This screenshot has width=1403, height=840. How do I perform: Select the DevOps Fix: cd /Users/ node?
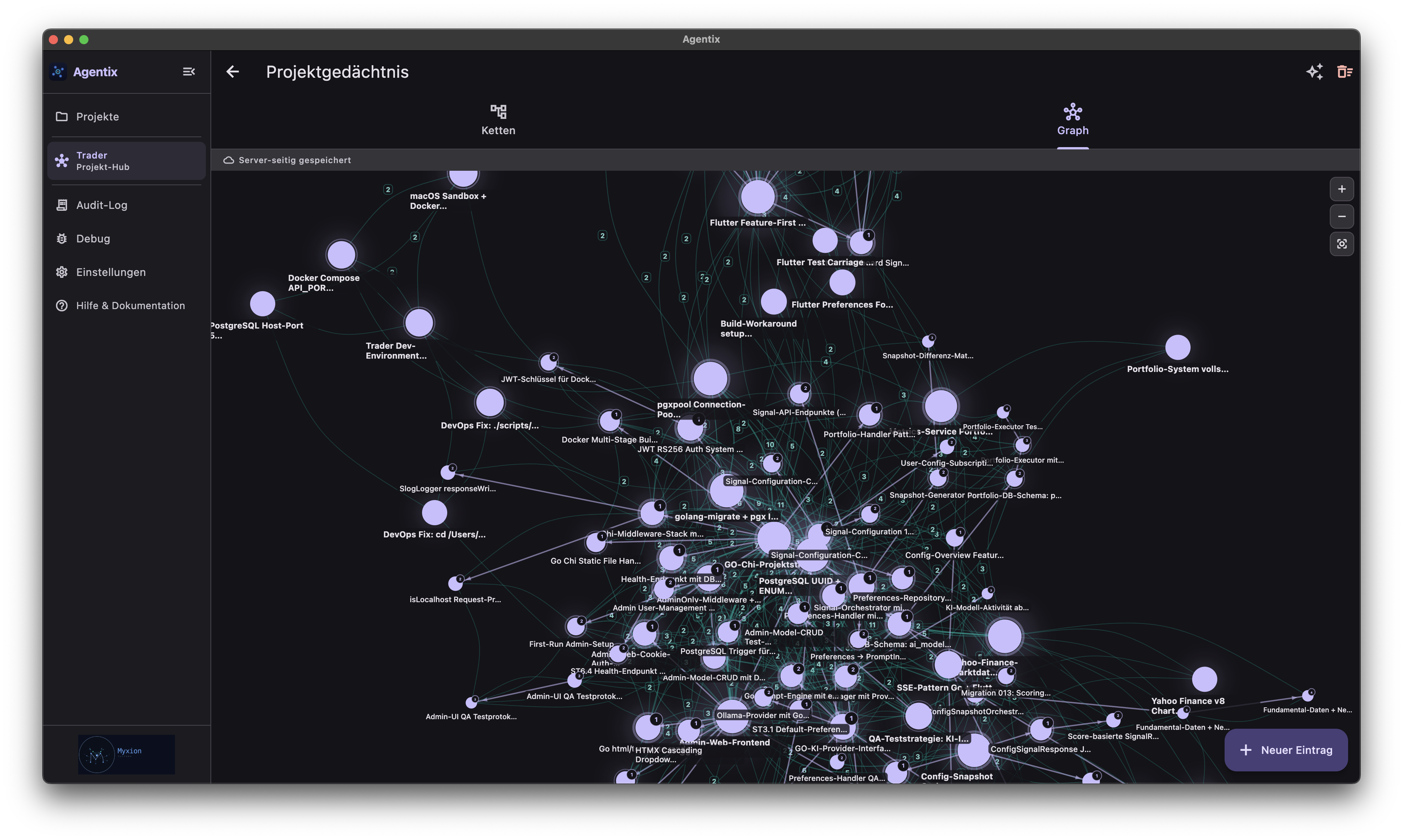coord(434,513)
